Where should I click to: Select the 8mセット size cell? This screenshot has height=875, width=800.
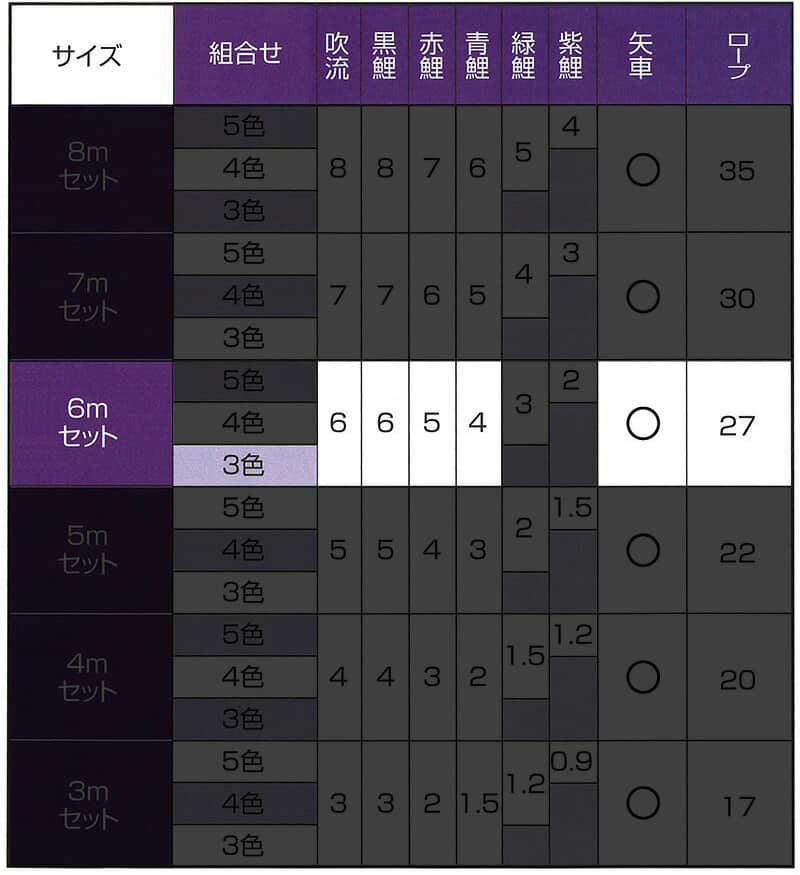click(x=91, y=170)
